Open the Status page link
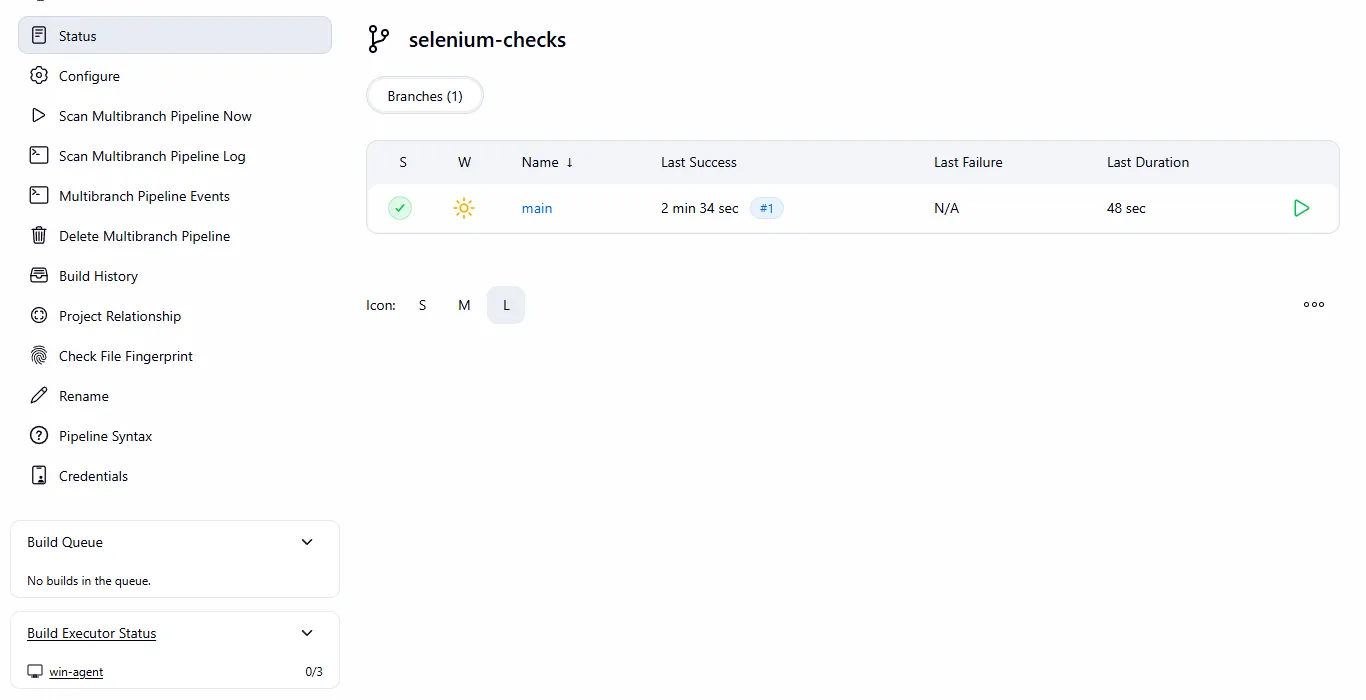1366x700 pixels. pyautogui.click(x=175, y=35)
